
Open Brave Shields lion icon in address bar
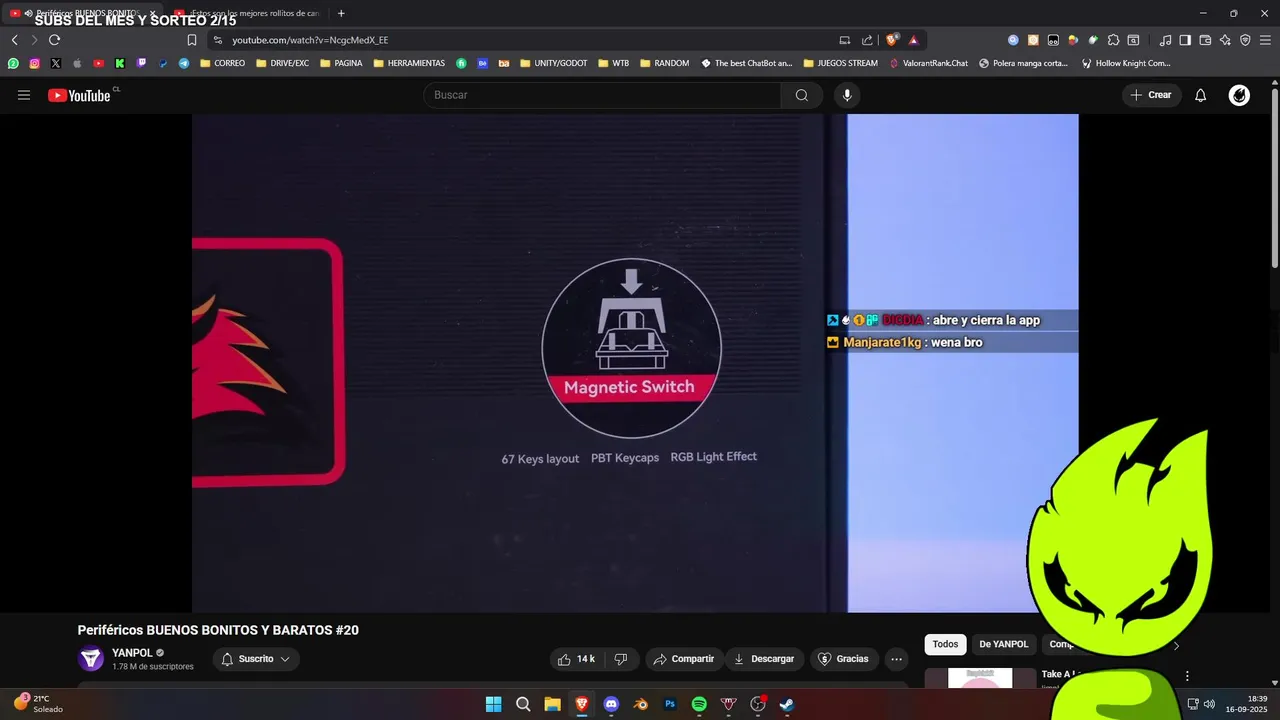[893, 40]
